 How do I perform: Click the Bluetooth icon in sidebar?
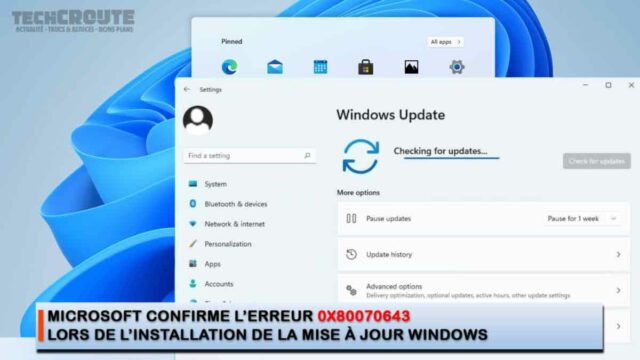pos(193,204)
